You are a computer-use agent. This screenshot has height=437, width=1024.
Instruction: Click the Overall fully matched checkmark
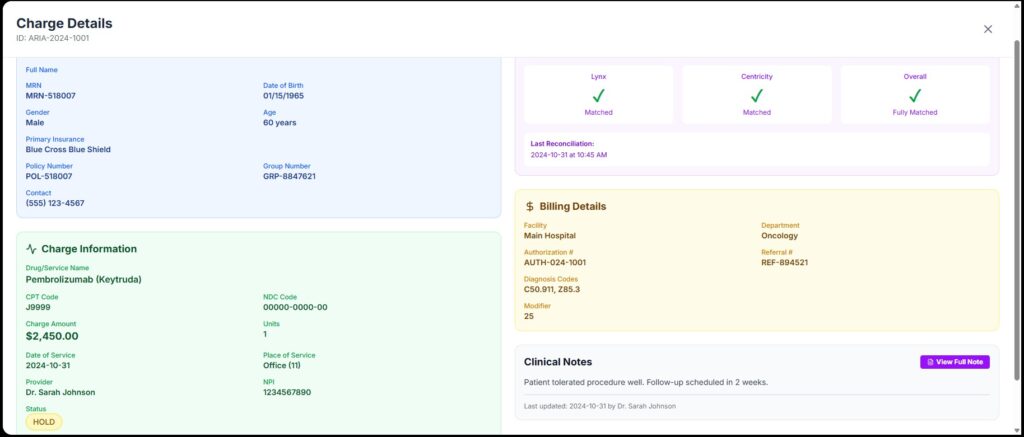(915, 96)
